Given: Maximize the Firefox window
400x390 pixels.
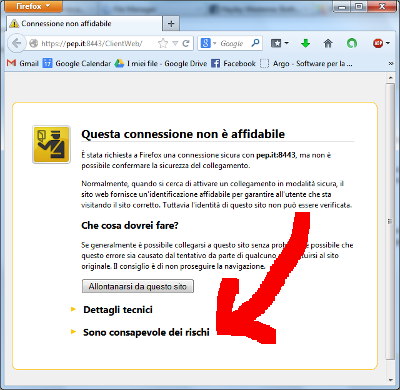Looking at the screenshot, I should coord(359,7).
